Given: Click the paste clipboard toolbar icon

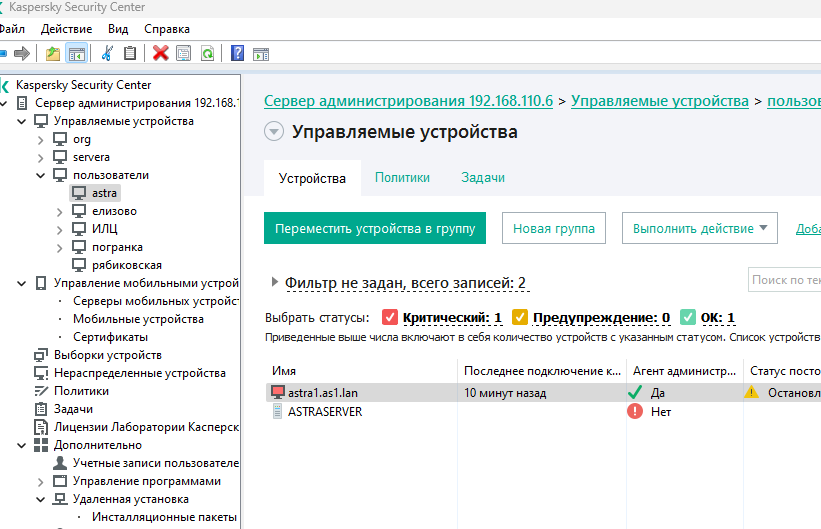Looking at the screenshot, I should (129, 53).
